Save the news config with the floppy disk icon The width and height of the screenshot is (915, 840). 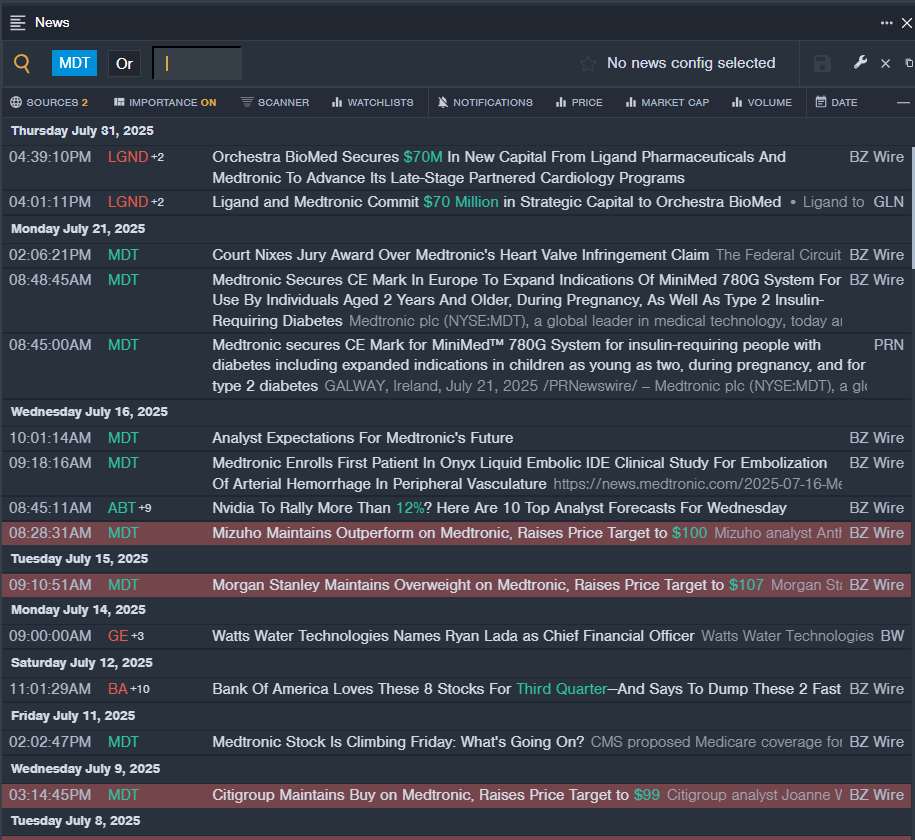822,63
